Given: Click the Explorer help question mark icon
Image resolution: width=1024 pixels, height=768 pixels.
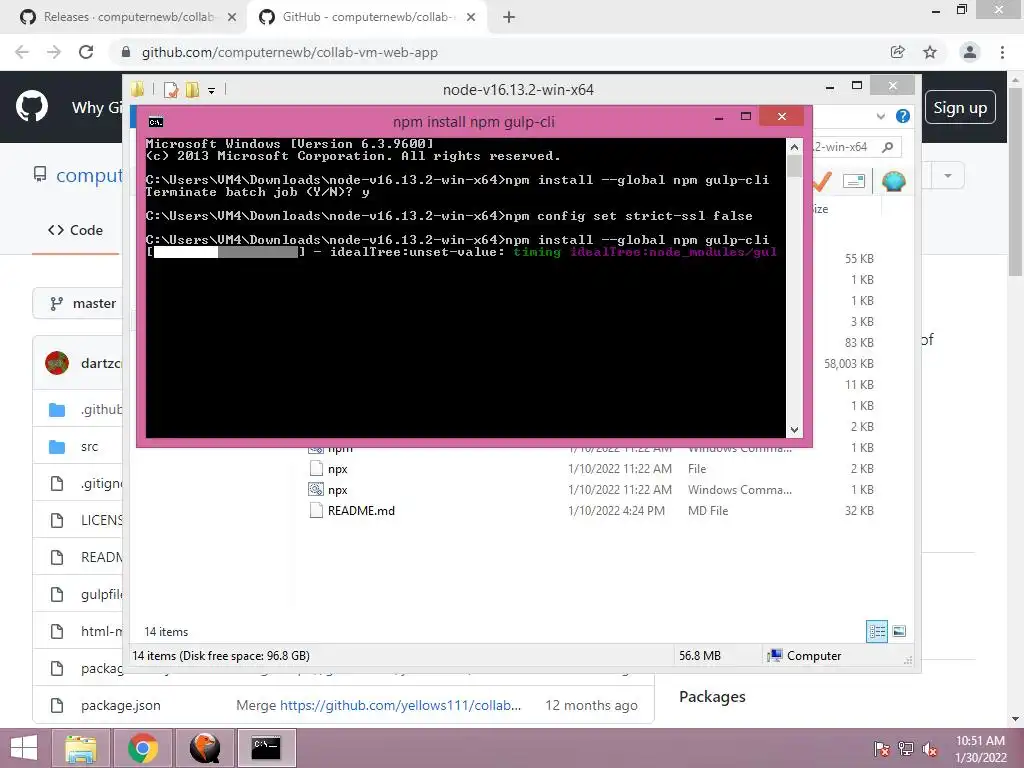Looking at the screenshot, I should (903, 116).
